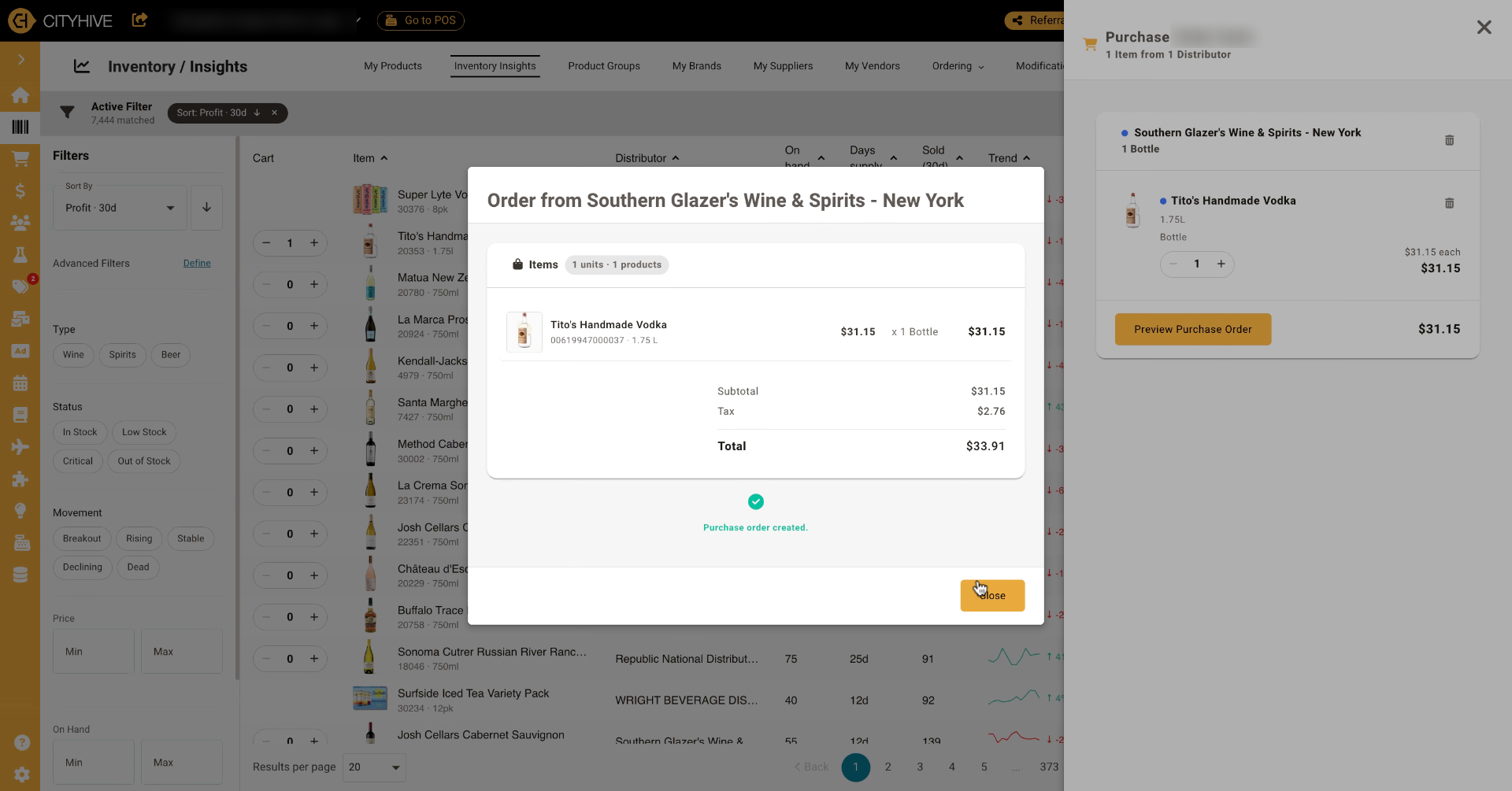Click the share/export icon beside CityHive
The height and width of the screenshot is (791, 1512).
(x=139, y=20)
